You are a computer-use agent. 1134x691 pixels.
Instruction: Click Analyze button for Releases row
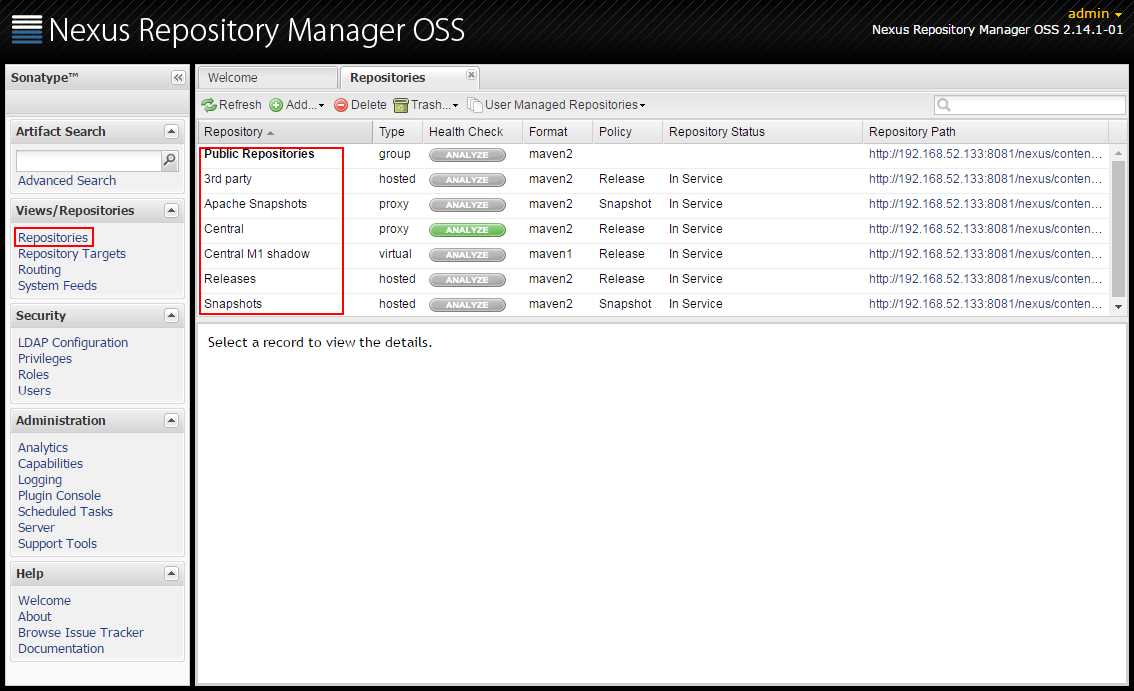(x=467, y=280)
